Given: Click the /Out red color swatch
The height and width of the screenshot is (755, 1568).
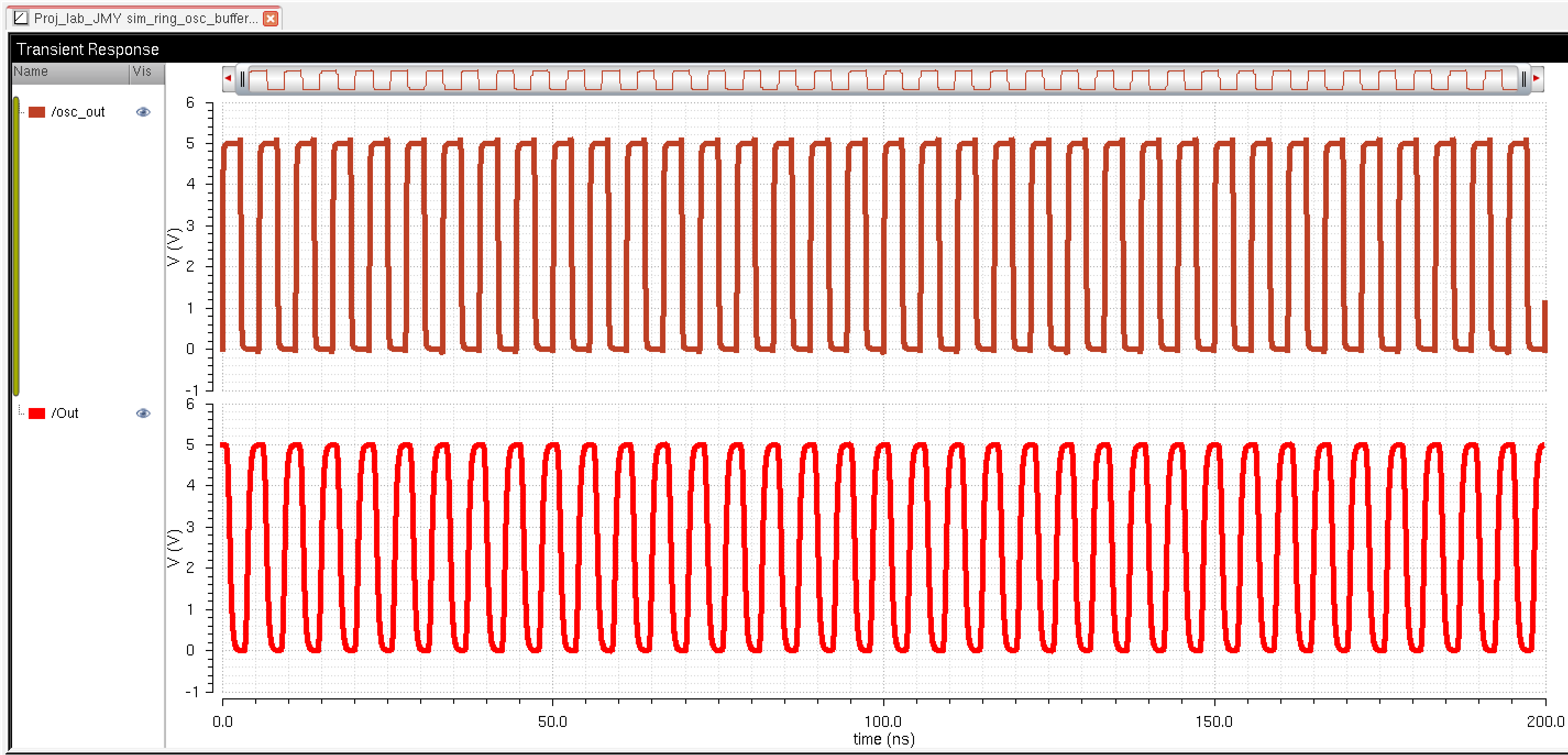Looking at the screenshot, I should tap(37, 413).
